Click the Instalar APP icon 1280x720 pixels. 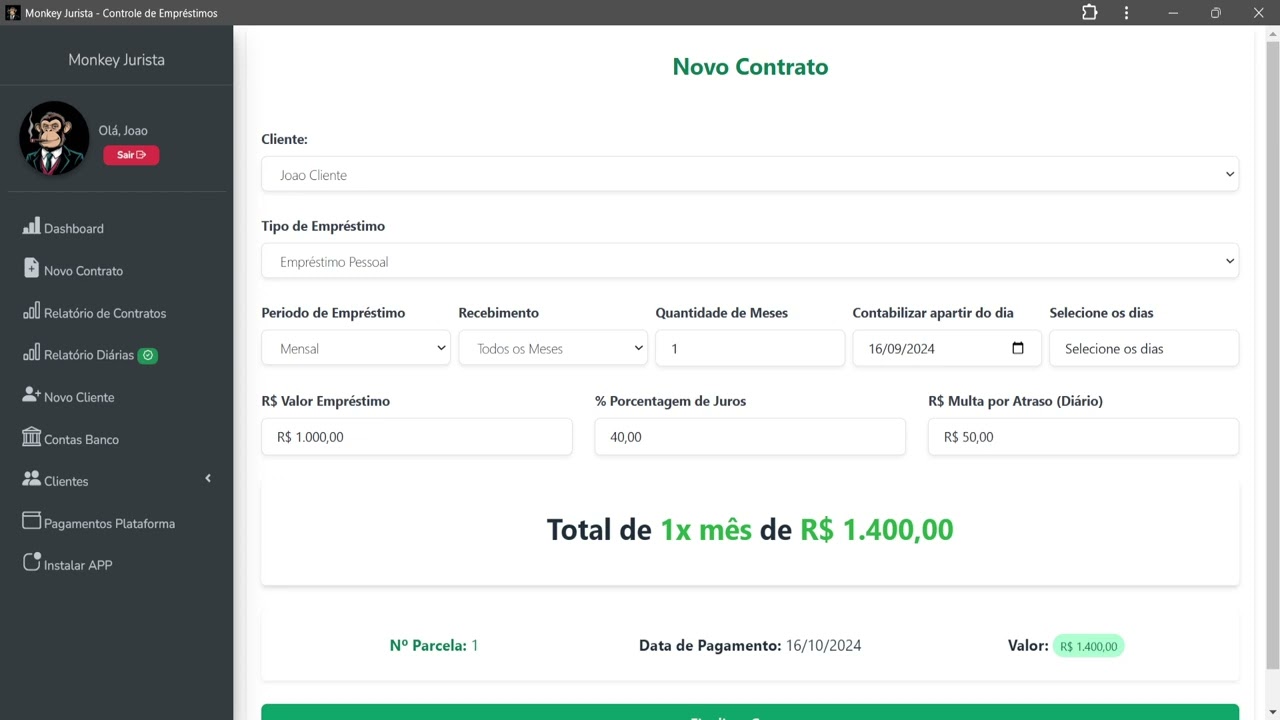tap(31, 563)
